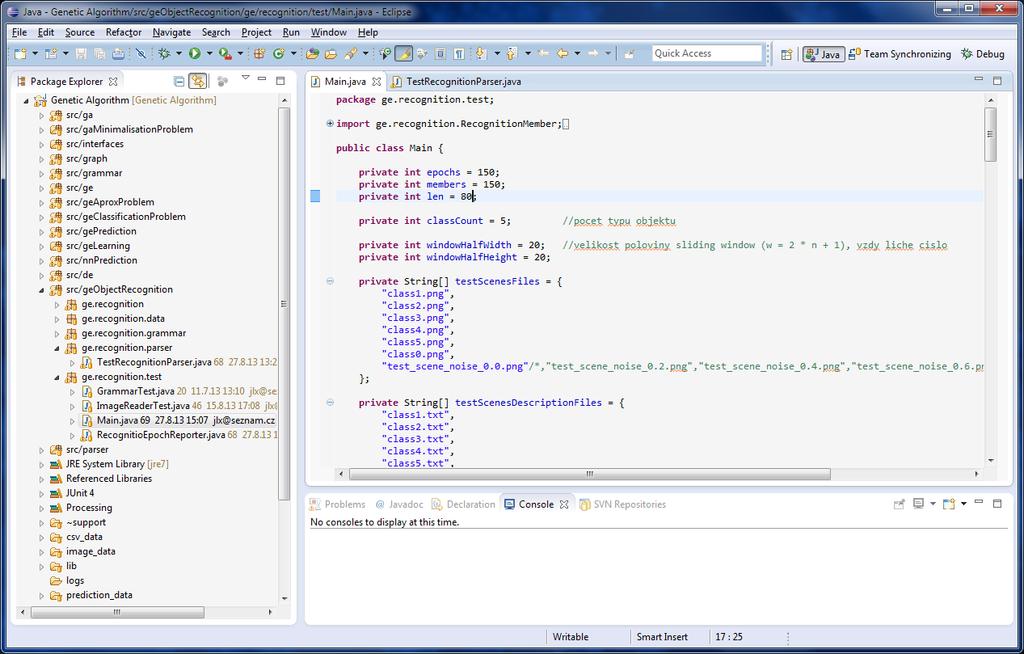Expand the JRE System Library node
1024x654 pixels.
pos(41,465)
